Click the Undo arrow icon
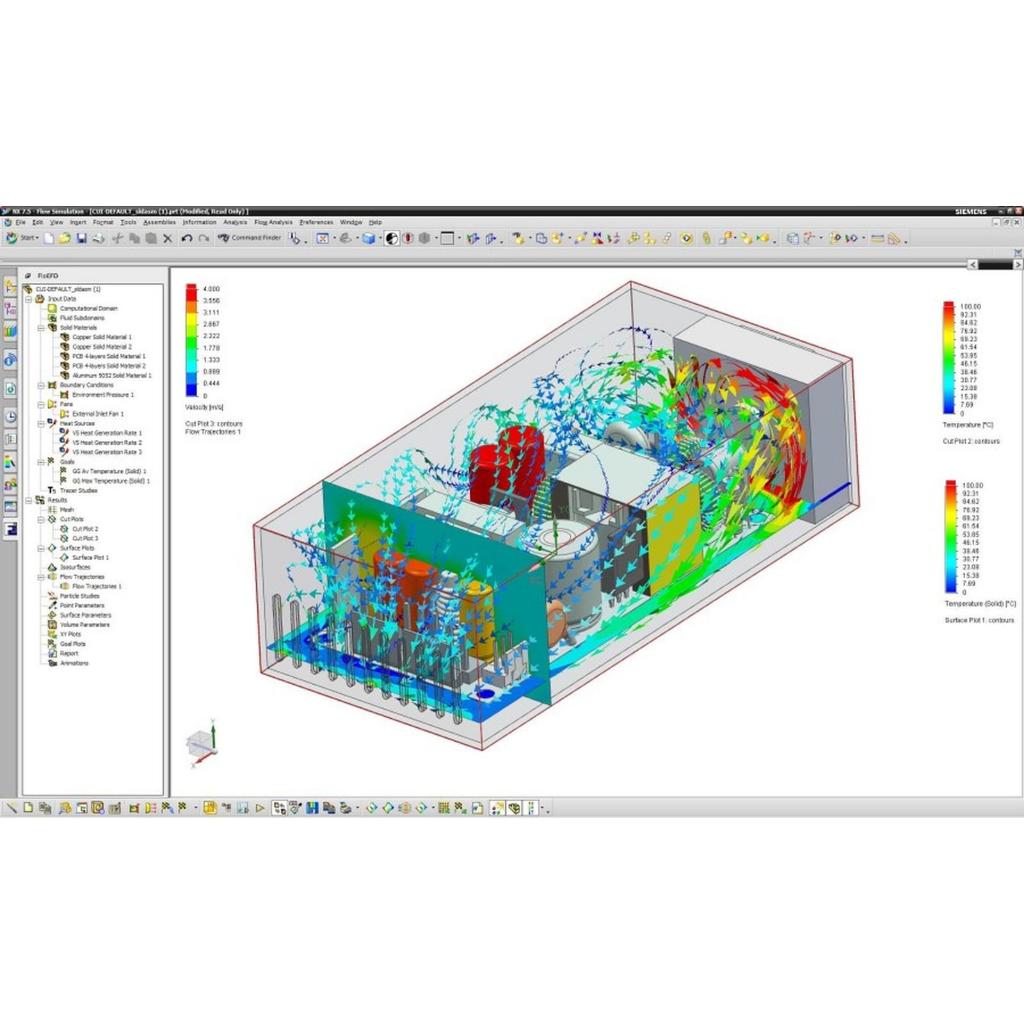 (x=187, y=238)
